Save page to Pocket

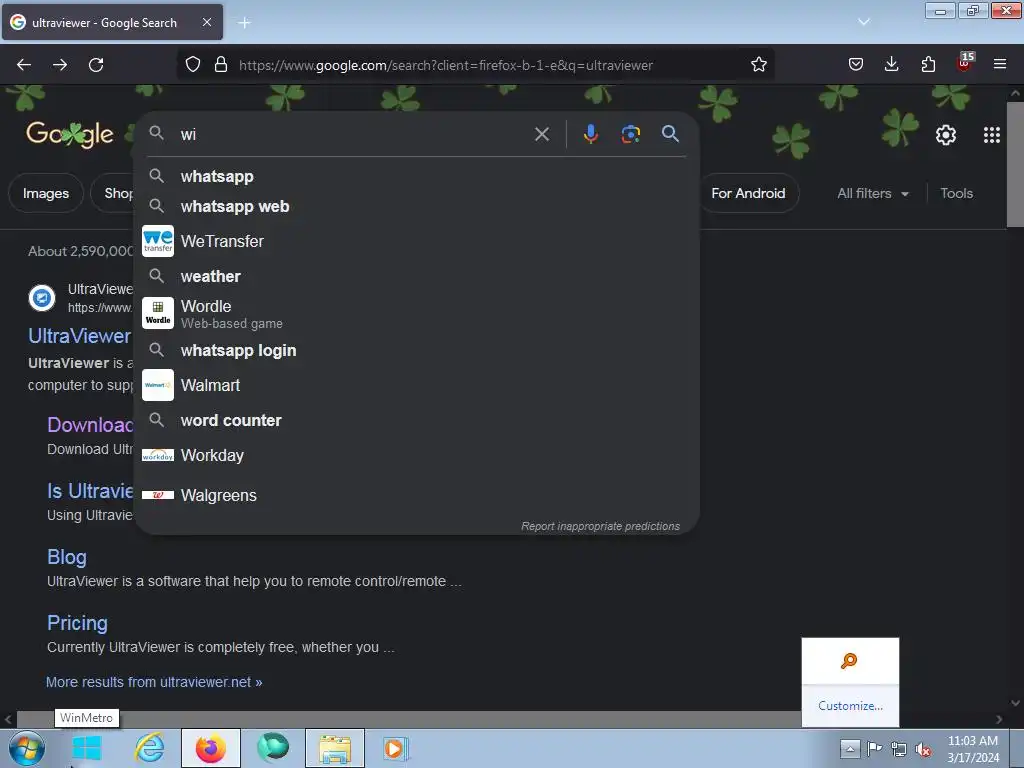point(856,65)
